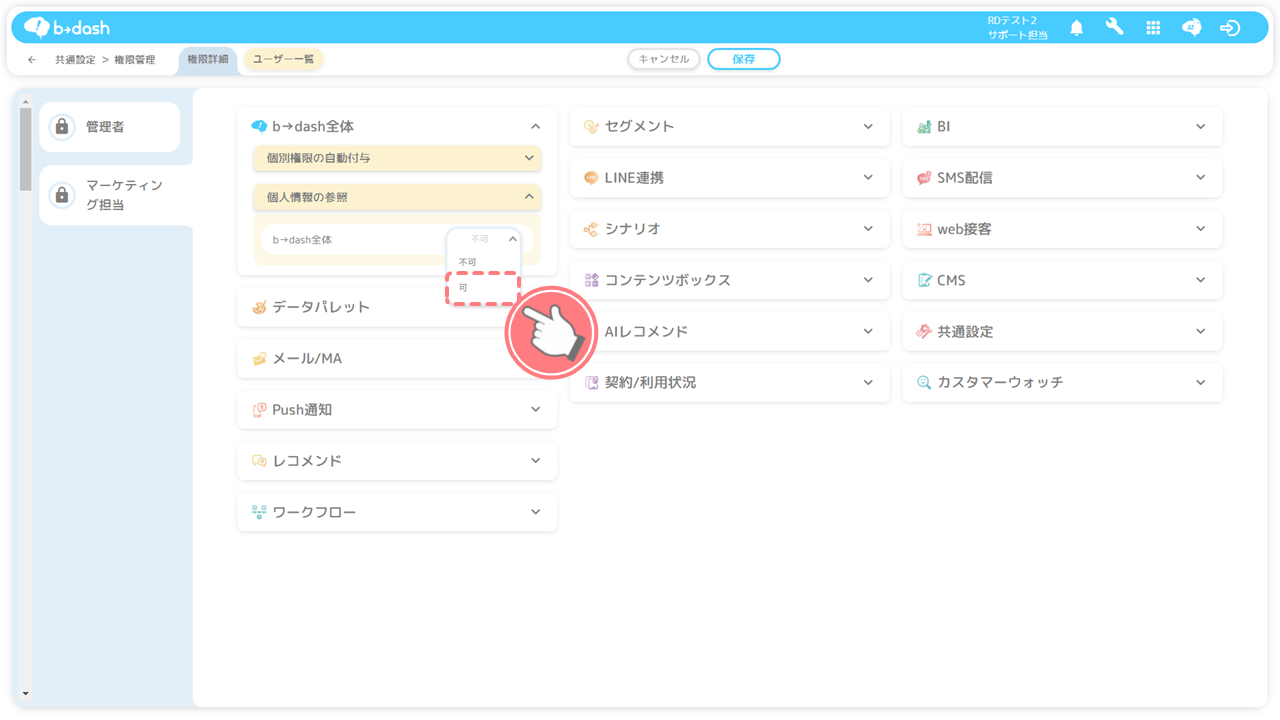Switch to the 権限詳細 tab
Screen dimensions: 1280x720
click(208, 60)
